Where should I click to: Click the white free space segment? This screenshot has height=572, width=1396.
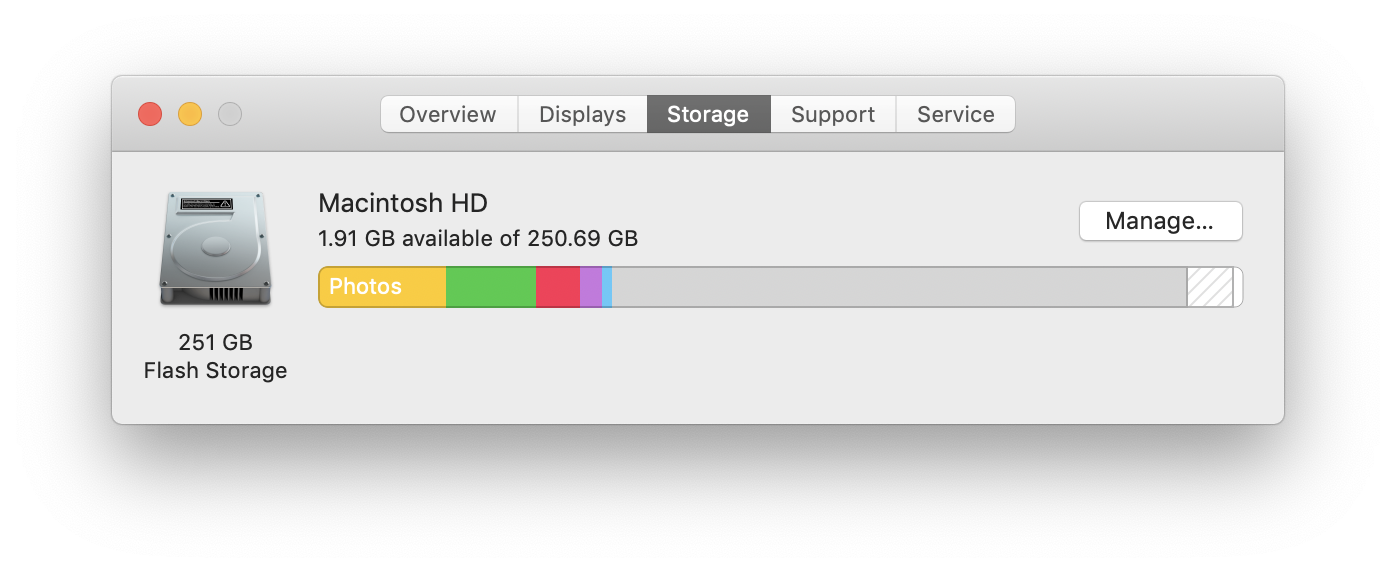(x=1238, y=287)
